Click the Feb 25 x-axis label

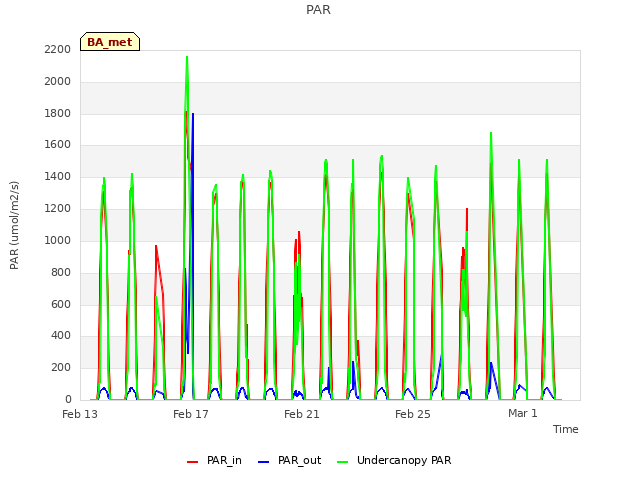pyautogui.click(x=413, y=414)
